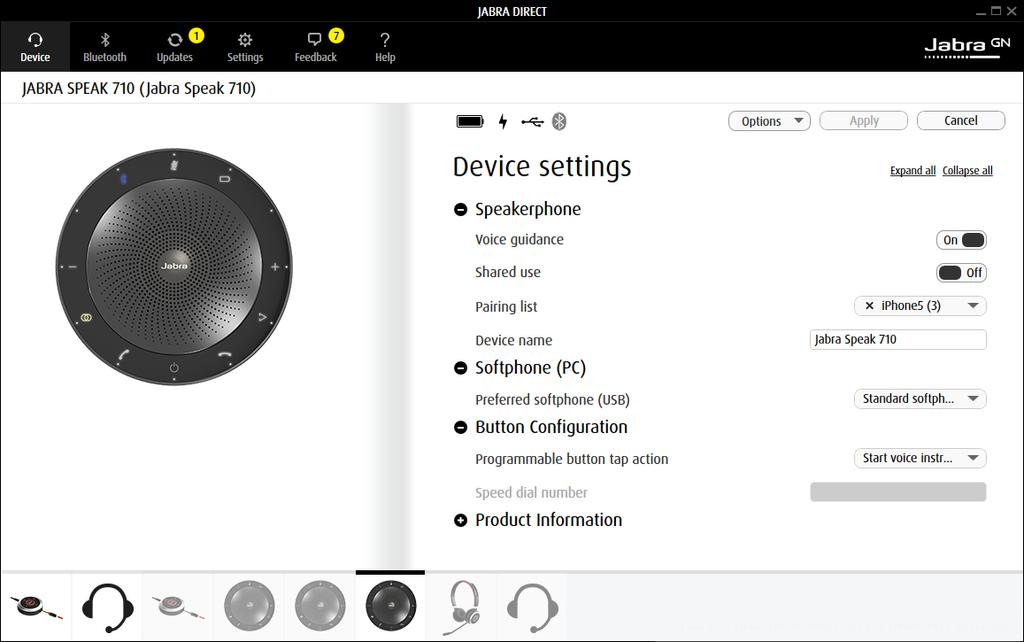Click the battery status icon
This screenshot has height=642, width=1024.
coord(470,121)
